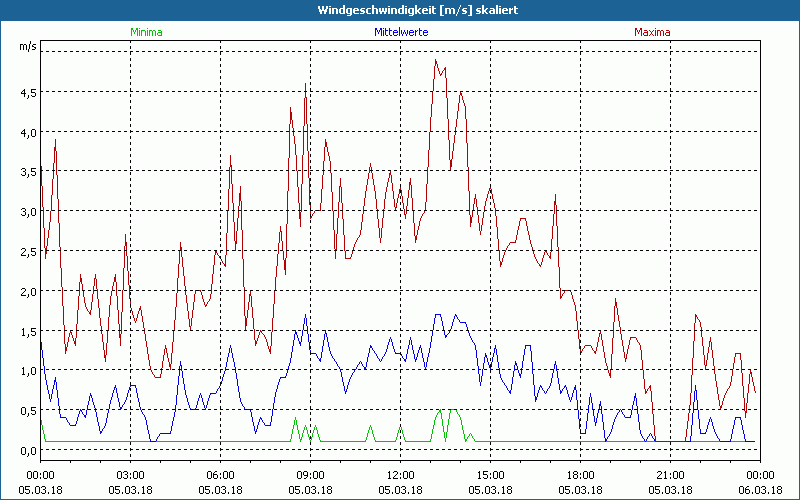Click the highest peak of the red curve
800x500 pixels.
[435, 60]
